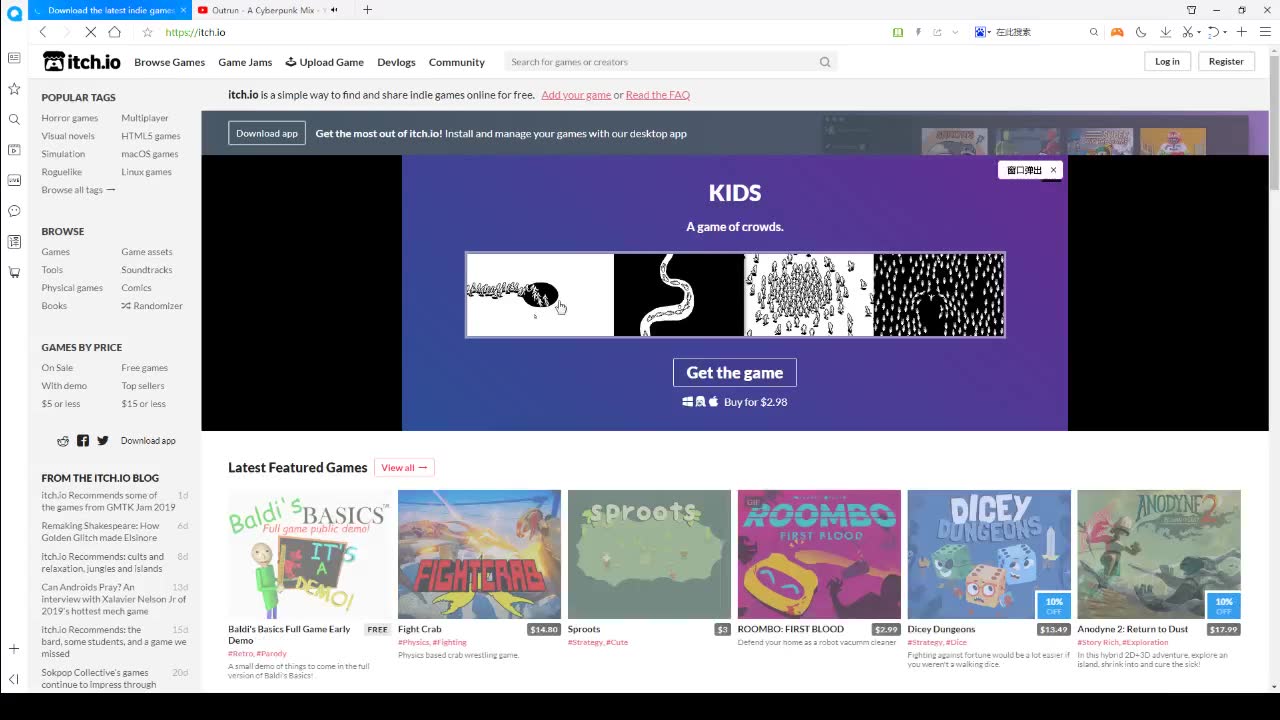Image resolution: width=1280 pixels, height=720 pixels.
Task: Click the itch.io logo
Action: 81,62
